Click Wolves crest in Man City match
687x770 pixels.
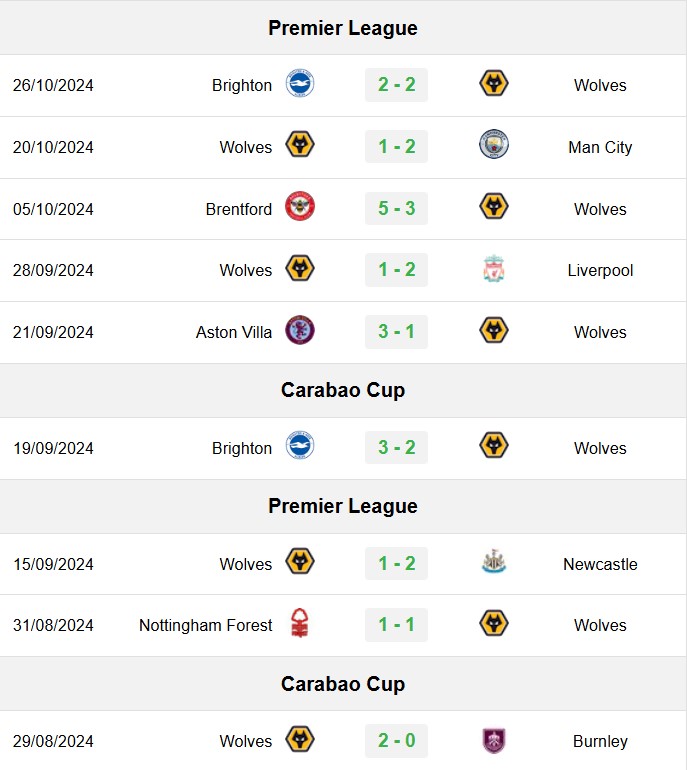click(x=300, y=145)
